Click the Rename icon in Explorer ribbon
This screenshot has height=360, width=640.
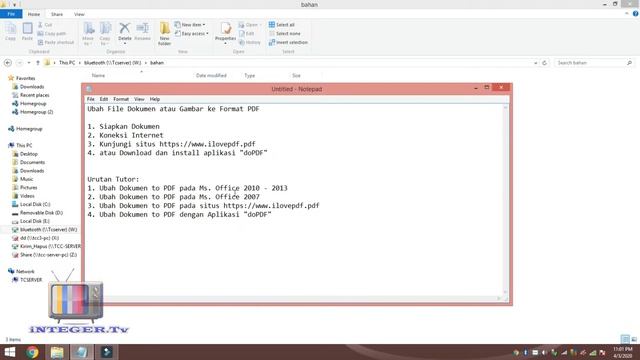click(142, 31)
